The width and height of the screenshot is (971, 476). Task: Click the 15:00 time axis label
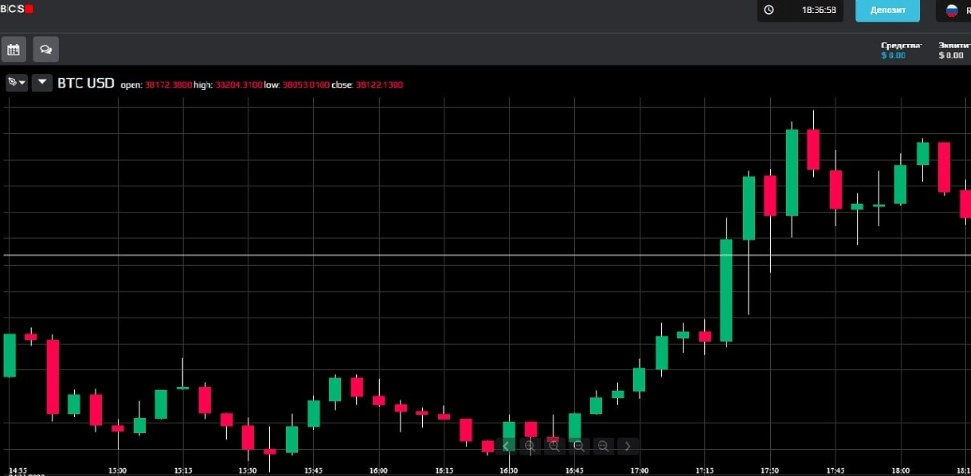pyautogui.click(x=118, y=470)
